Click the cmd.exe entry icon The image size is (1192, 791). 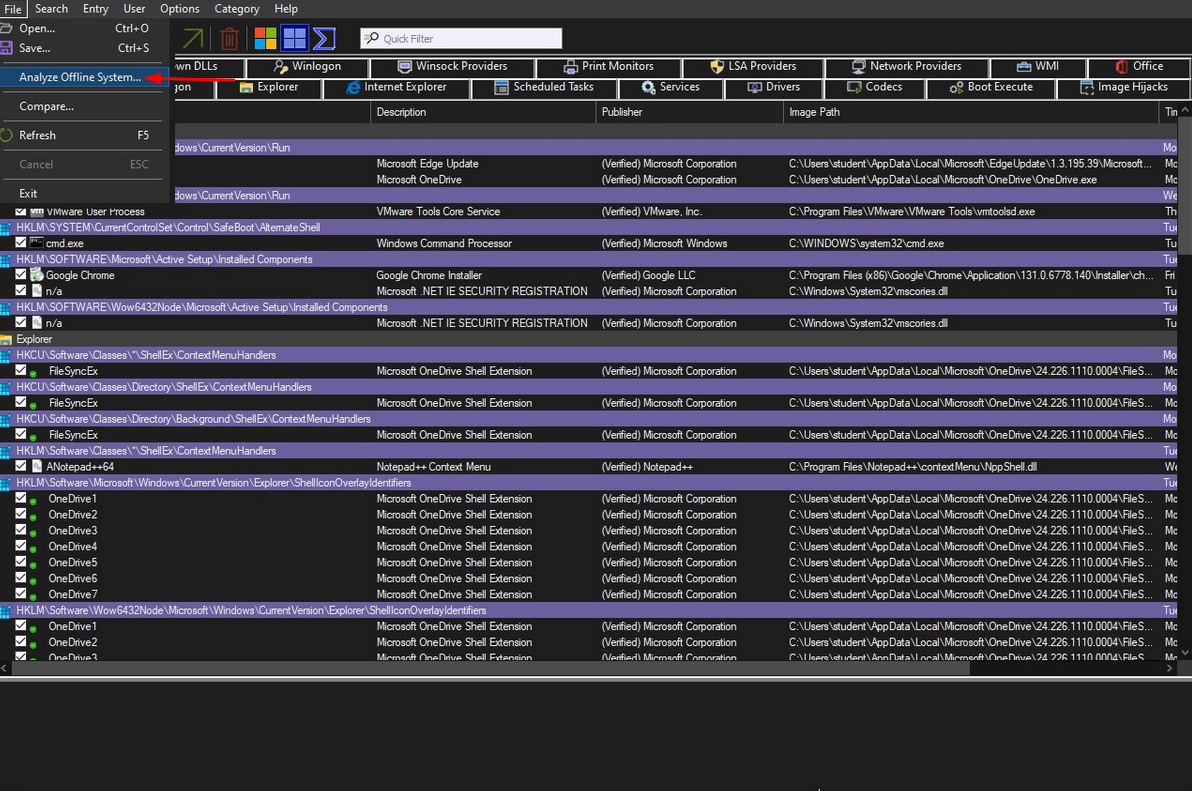tap(36, 243)
